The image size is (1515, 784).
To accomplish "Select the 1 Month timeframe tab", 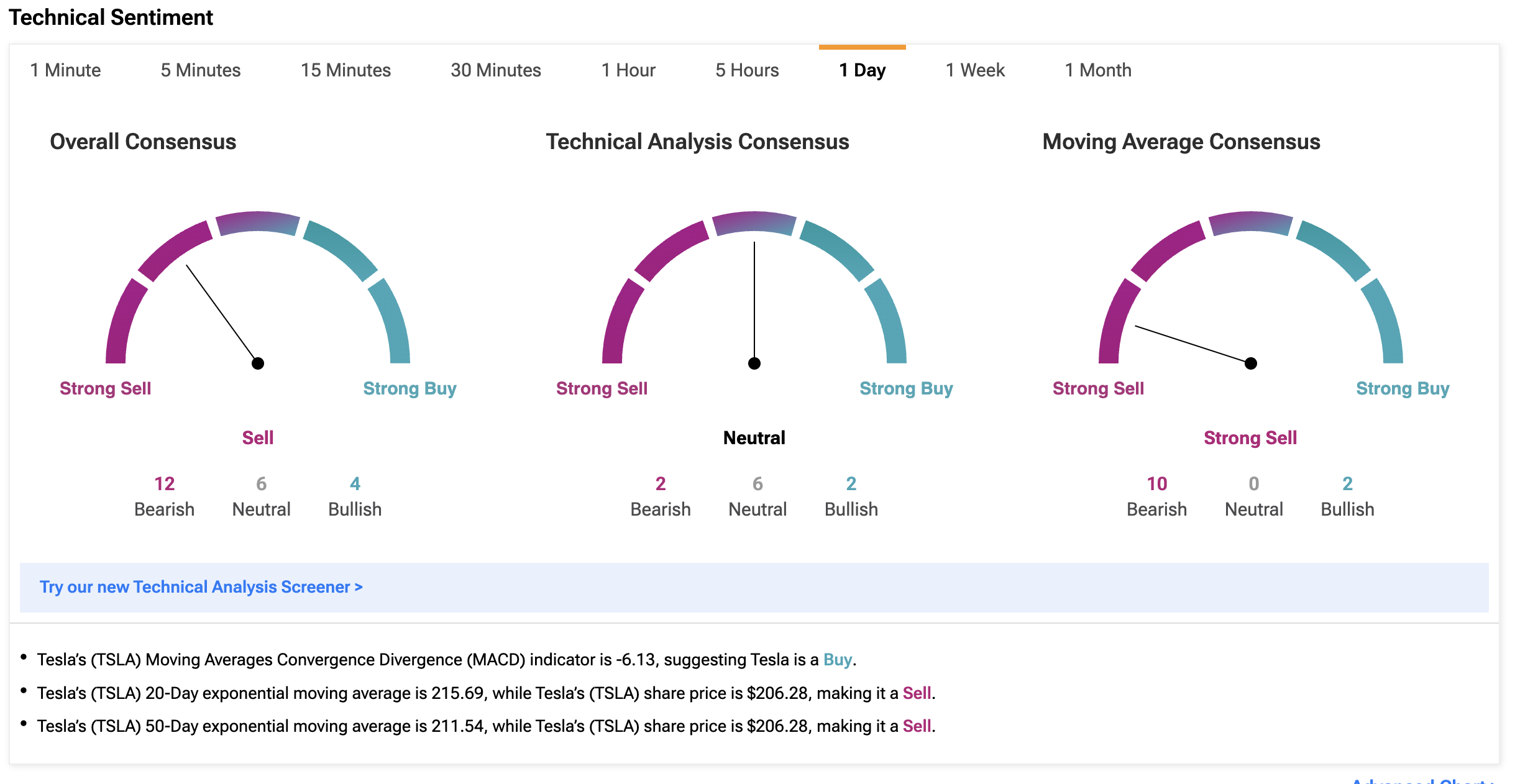I will click(1097, 70).
